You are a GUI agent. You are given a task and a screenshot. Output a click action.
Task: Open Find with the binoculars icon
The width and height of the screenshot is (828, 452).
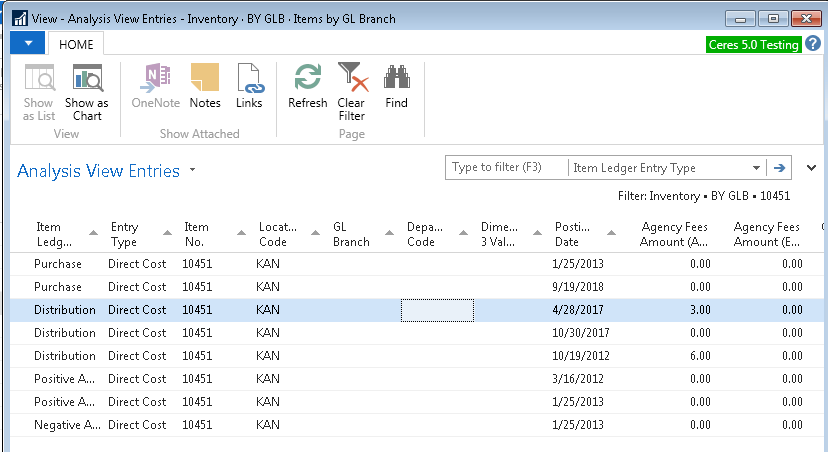396,79
